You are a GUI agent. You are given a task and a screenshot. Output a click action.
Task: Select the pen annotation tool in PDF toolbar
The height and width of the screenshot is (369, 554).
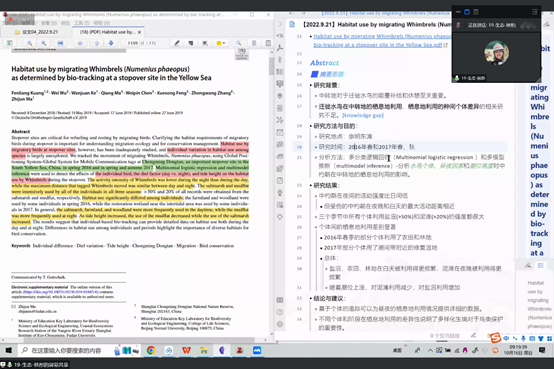(x=177, y=43)
